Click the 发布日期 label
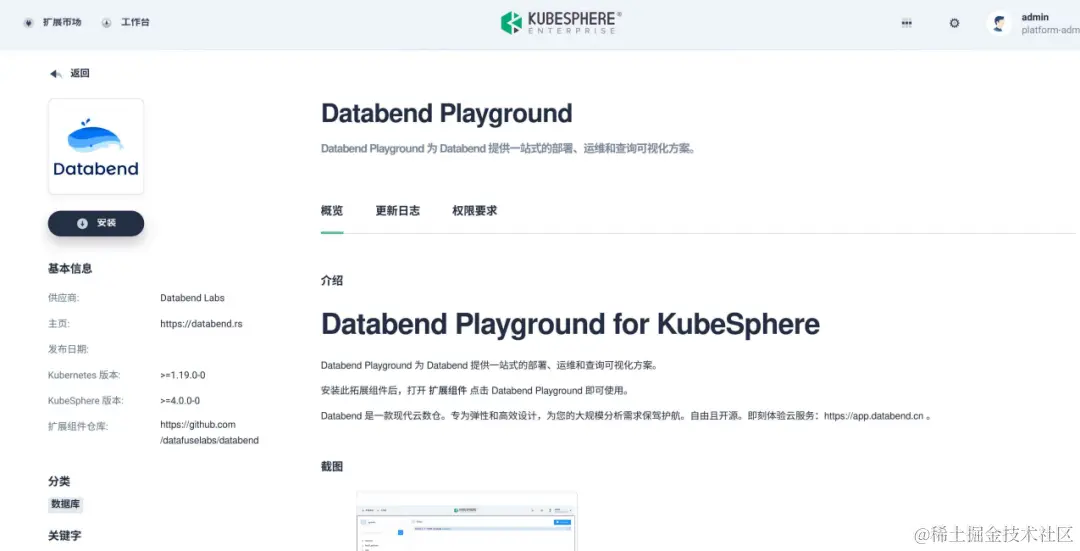Viewport: 1080px width, 551px height. (x=68, y=349)
